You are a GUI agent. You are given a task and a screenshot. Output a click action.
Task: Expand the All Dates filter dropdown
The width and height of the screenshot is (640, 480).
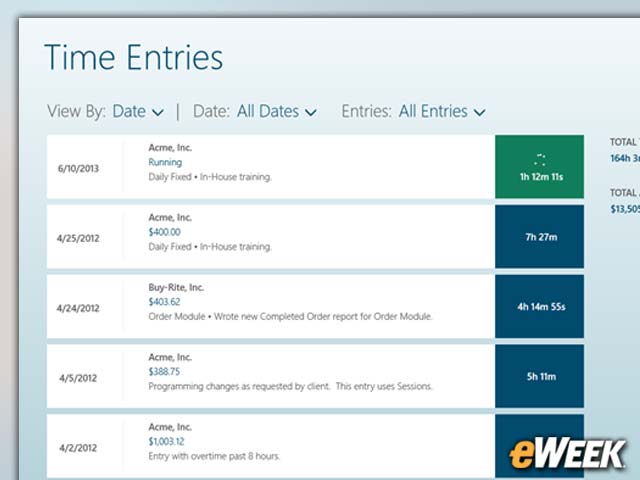point(277,111)
